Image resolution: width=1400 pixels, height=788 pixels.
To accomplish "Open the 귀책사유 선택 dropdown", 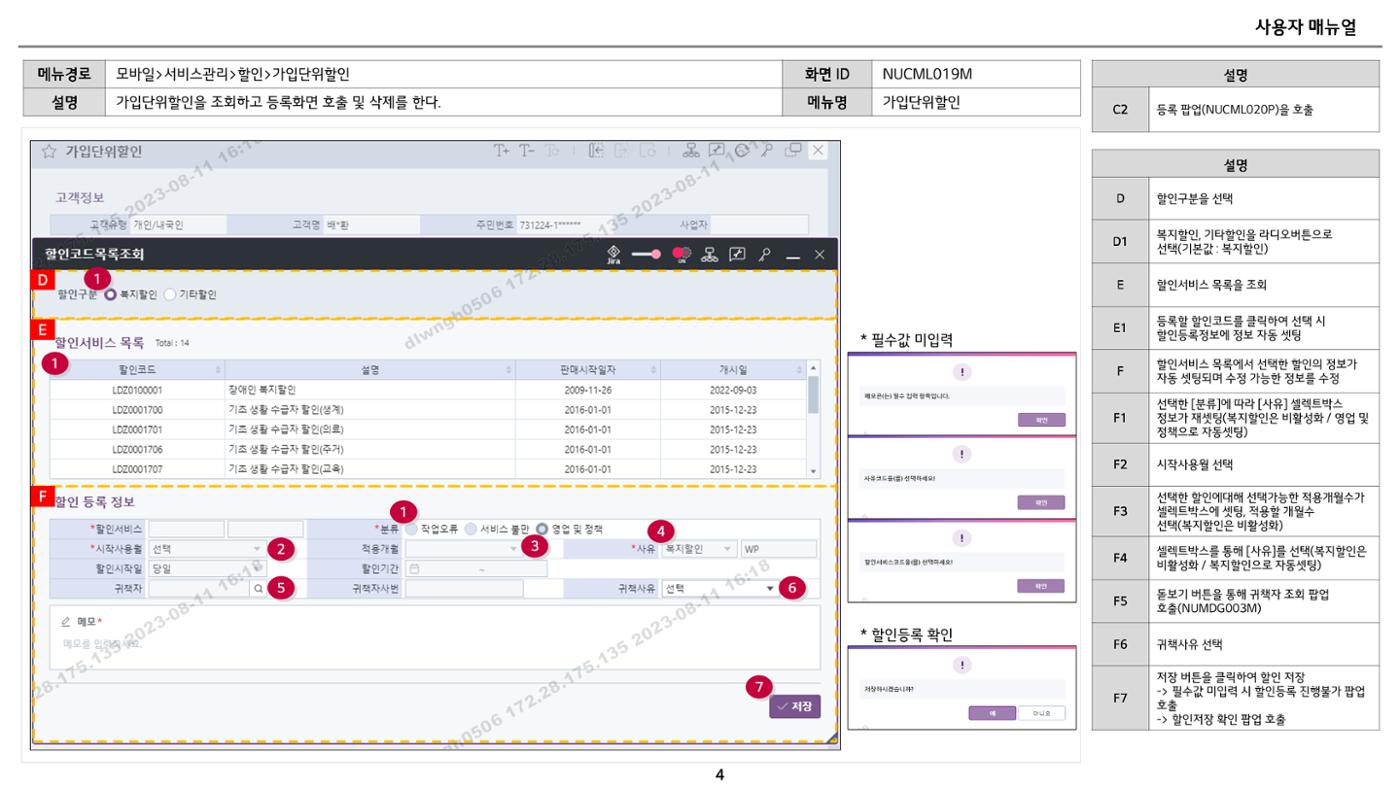I will (720, 589).
